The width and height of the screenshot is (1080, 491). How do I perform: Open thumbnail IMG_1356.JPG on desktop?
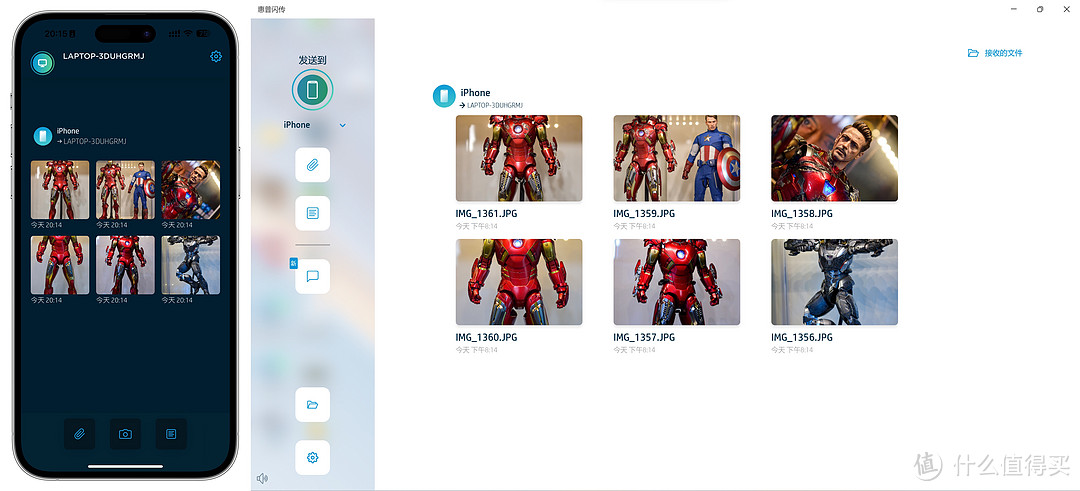(x=834, y=282)
